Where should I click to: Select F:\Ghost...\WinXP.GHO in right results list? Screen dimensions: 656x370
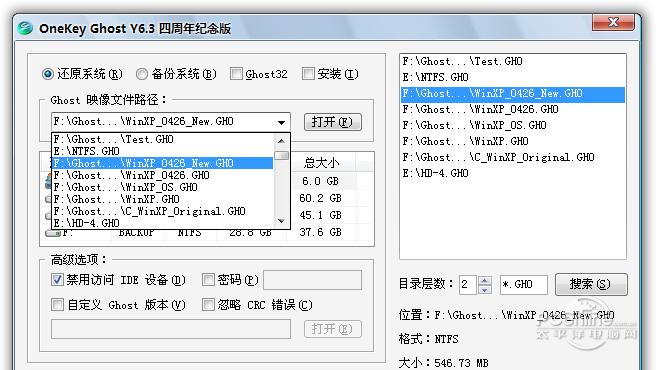coord(513,141)
